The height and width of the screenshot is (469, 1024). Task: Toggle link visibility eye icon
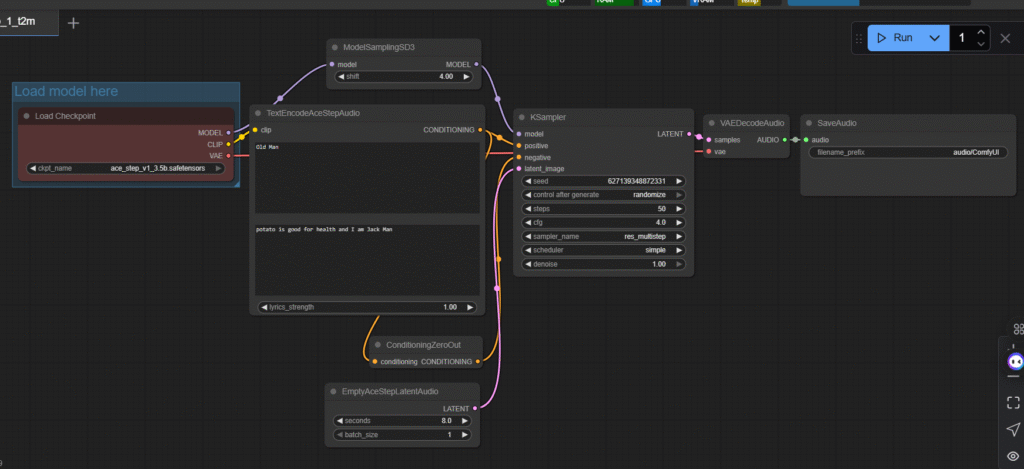click(1013, 456)
